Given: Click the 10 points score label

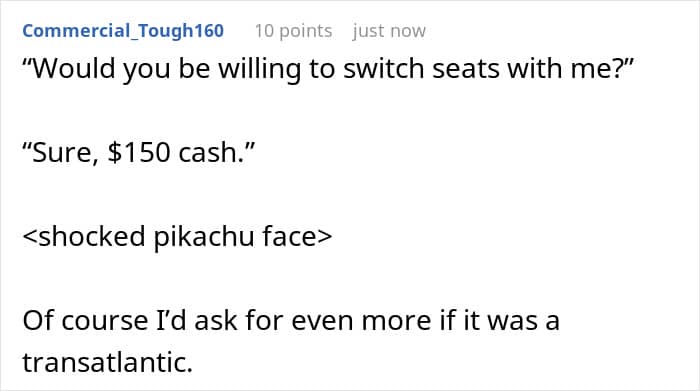Looking at the screenshot, I should (x=293, y=31).
